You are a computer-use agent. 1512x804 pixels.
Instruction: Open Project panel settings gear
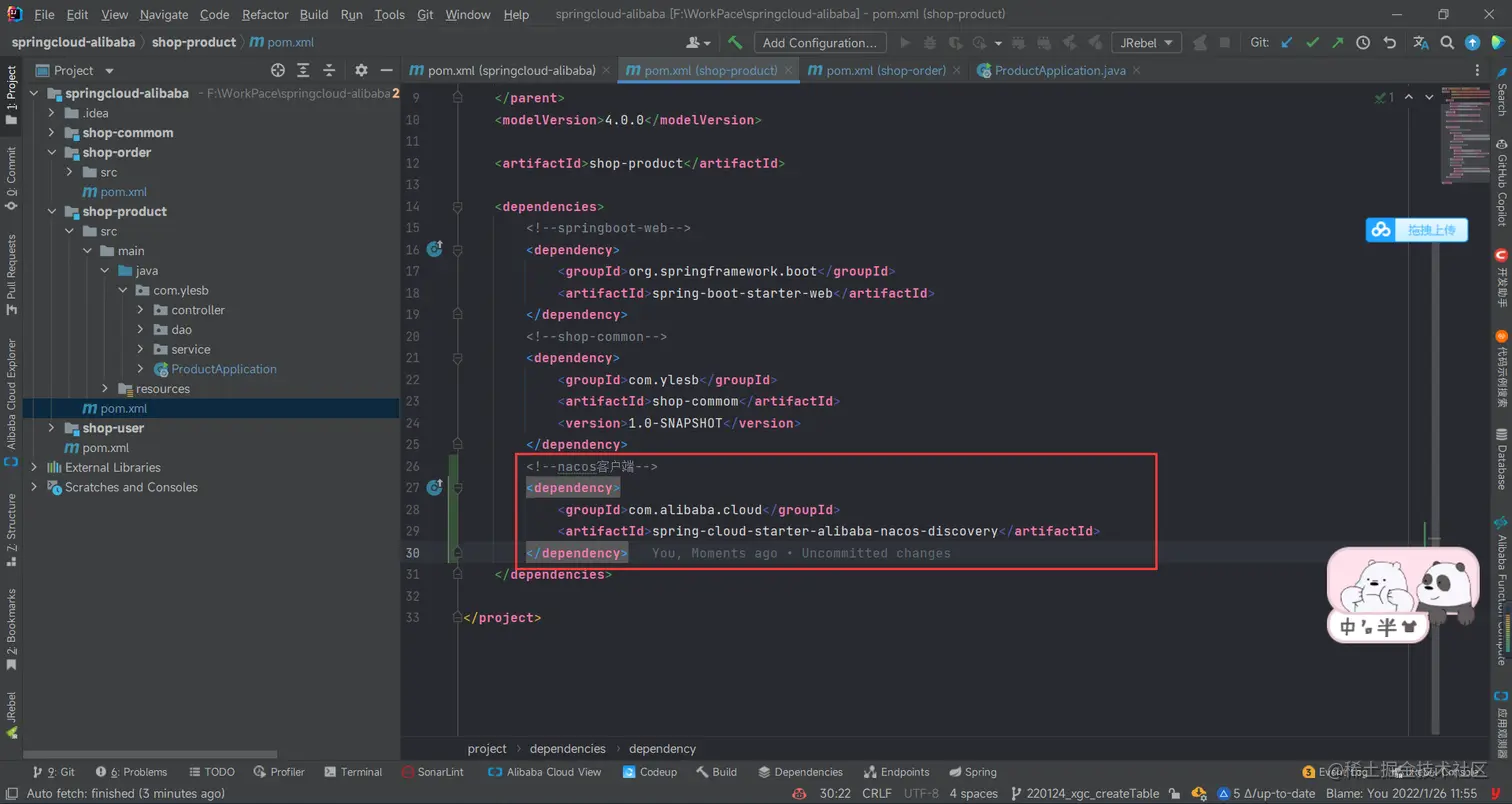(361, 70)
